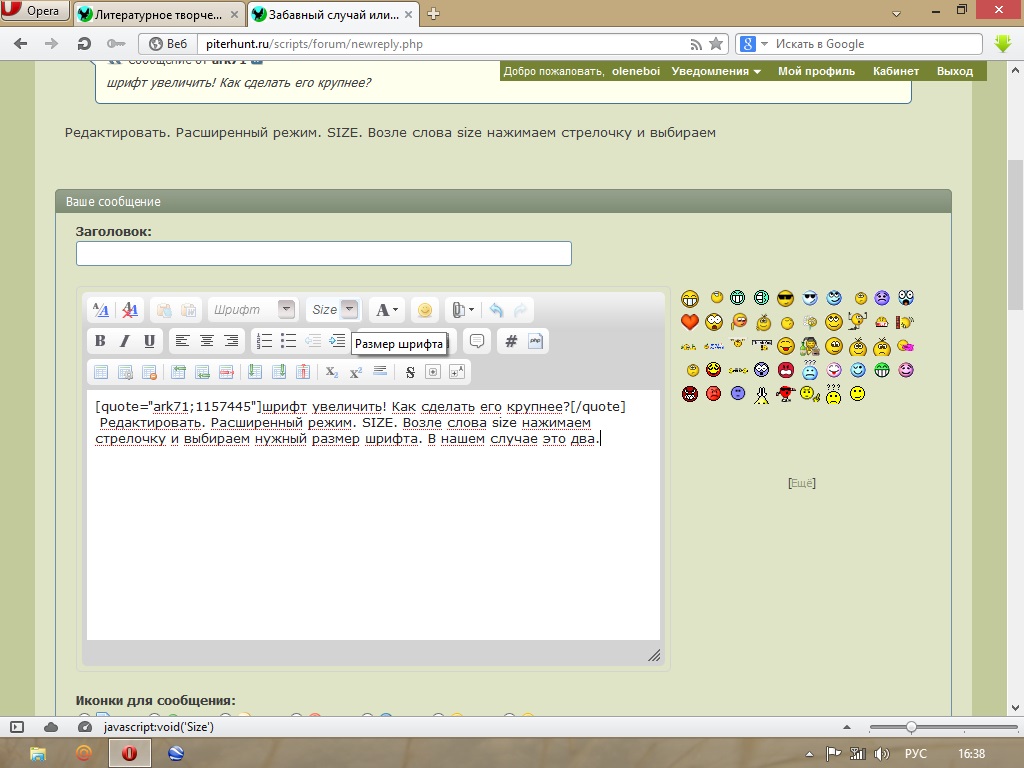Center-align the message text

pos(206,341)
